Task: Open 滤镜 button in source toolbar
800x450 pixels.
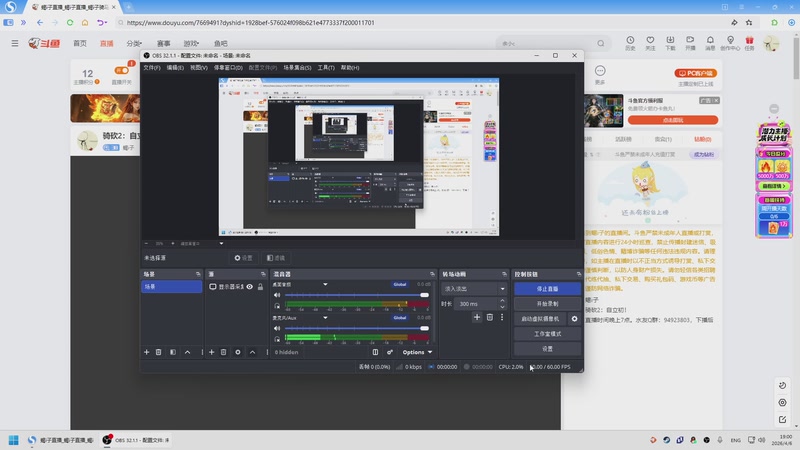Action: [276, 258]
